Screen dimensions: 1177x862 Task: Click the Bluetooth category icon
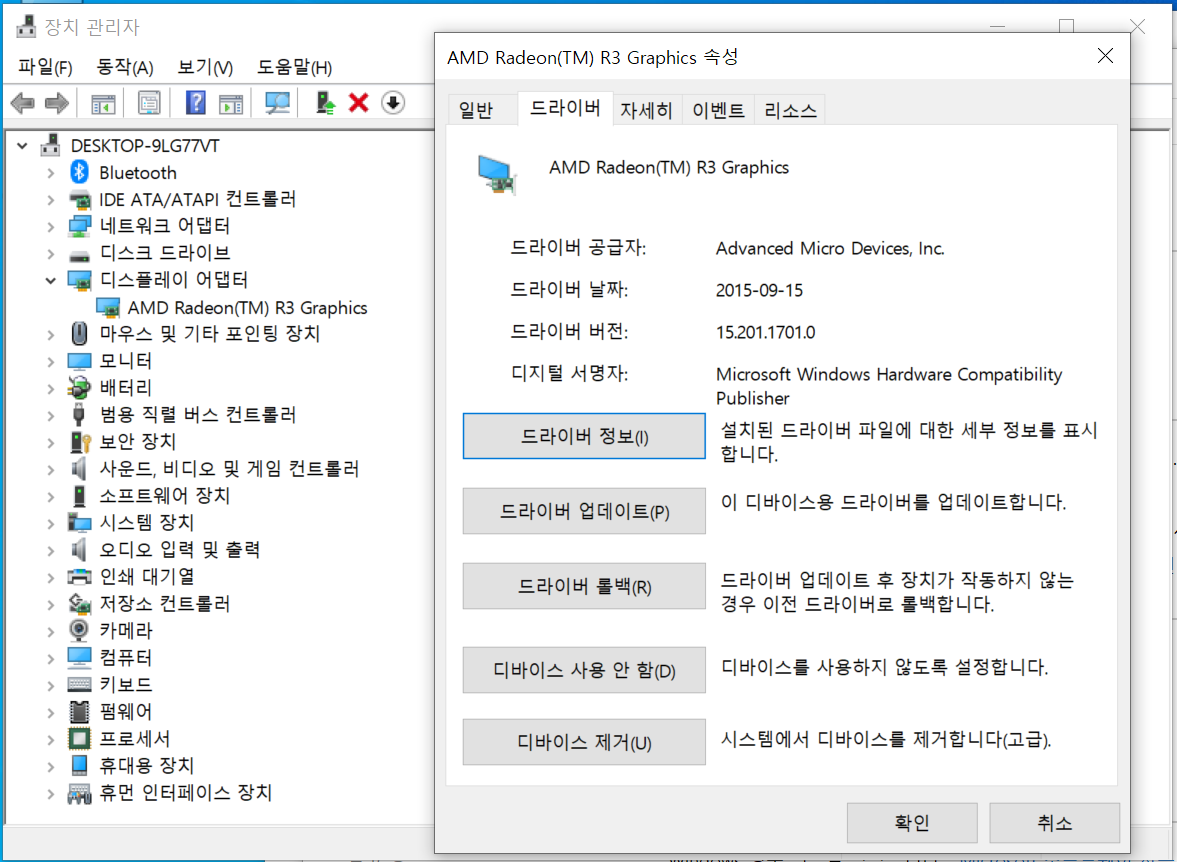pos(80,172)
